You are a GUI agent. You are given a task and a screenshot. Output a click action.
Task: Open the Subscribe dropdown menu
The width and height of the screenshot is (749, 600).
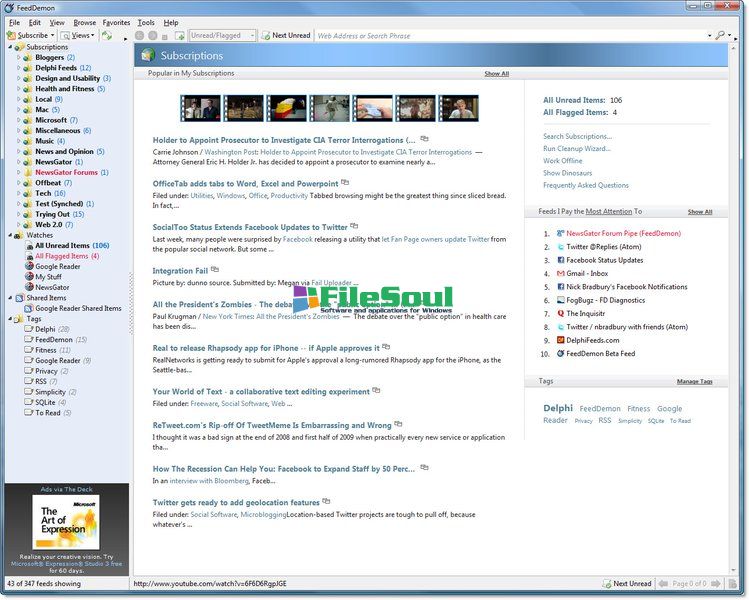(x=28, y=35)
